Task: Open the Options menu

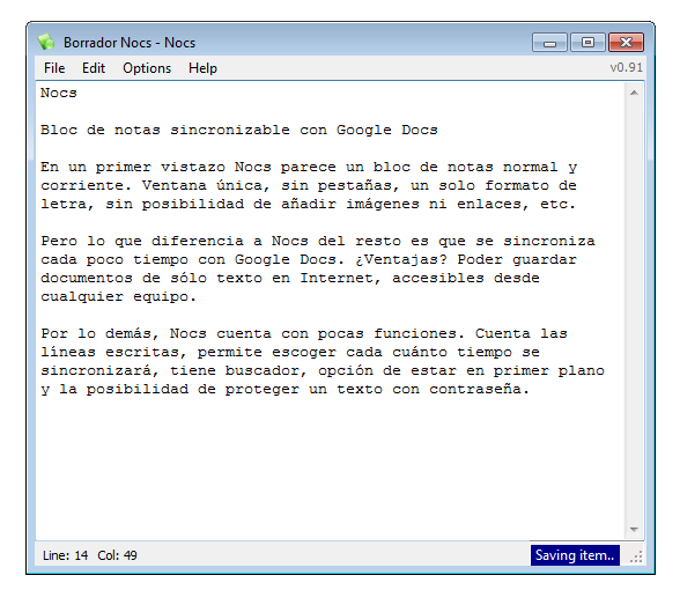Action: pos(147,68)
